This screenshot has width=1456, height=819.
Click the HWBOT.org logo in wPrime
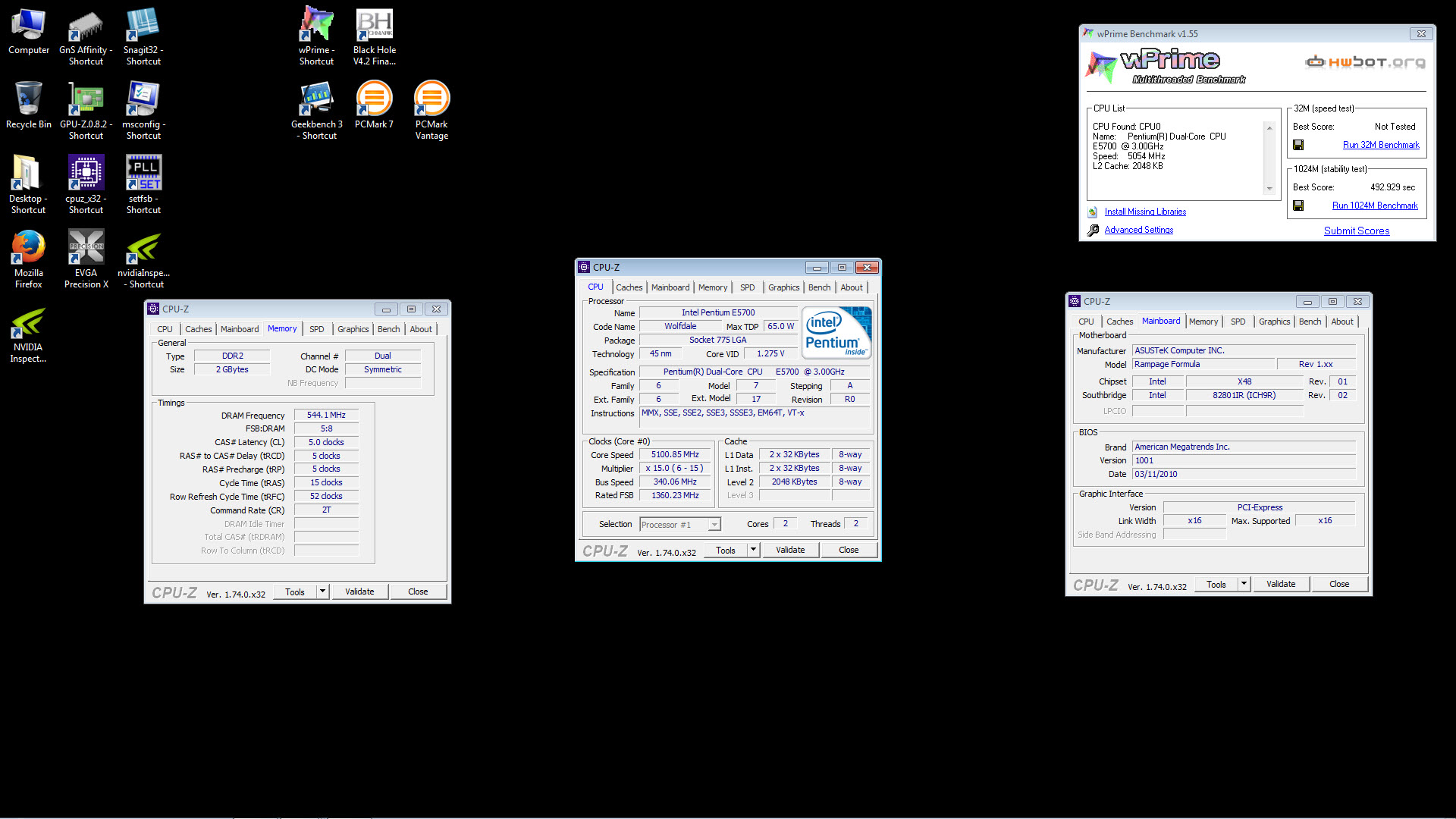pyautogui.click(x=1365, y=62)
